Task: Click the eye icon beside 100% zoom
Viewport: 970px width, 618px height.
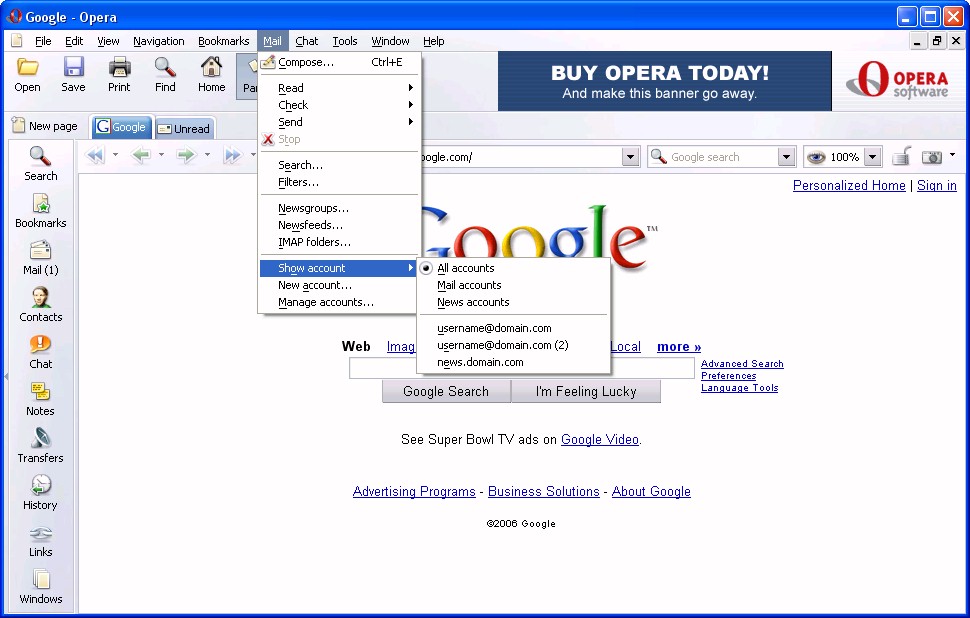Action: (x=816, y=157)
